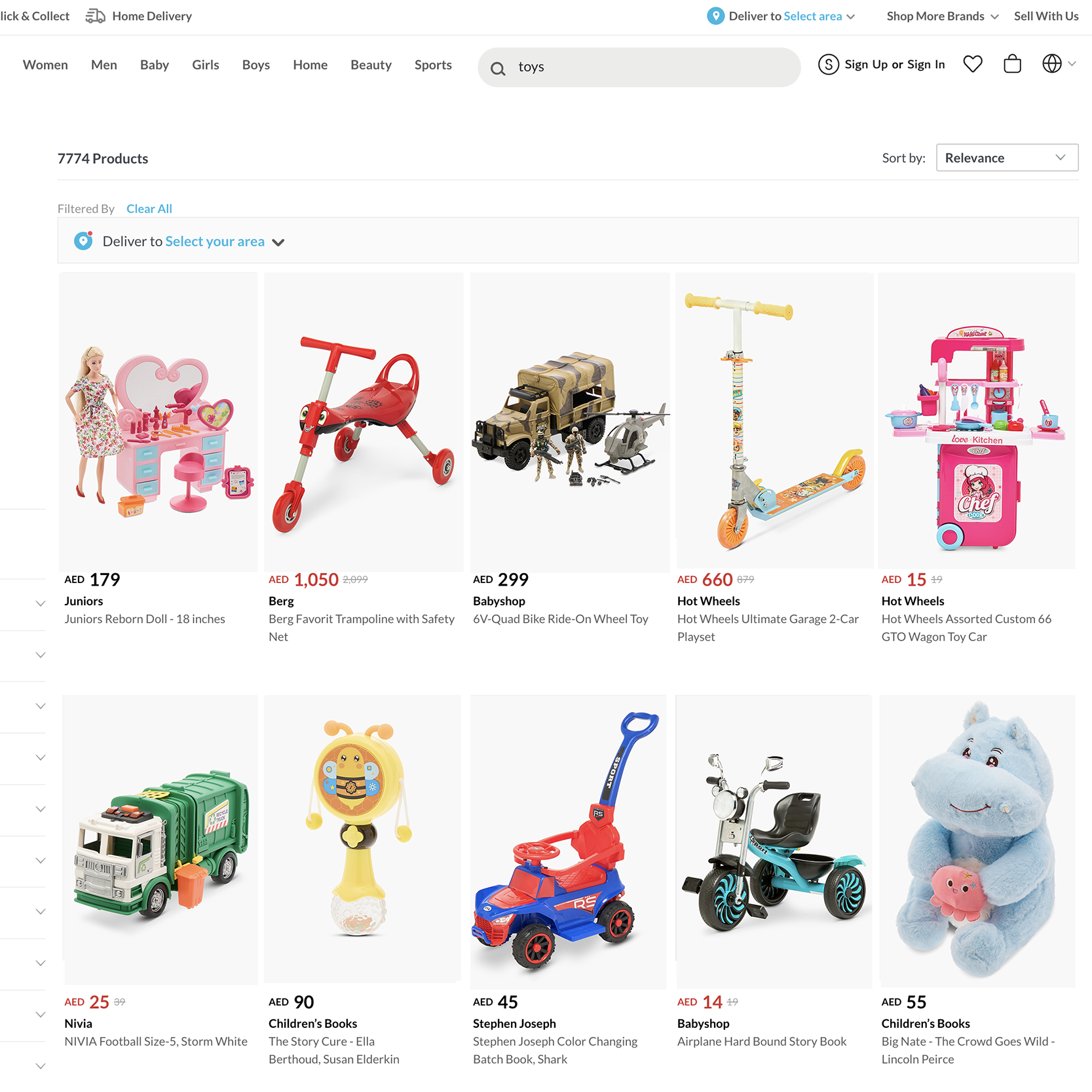The height and width of the screenshot is (1092, 1092).
Task: Click the wishlist heart icon
Action: click(973, 64)
